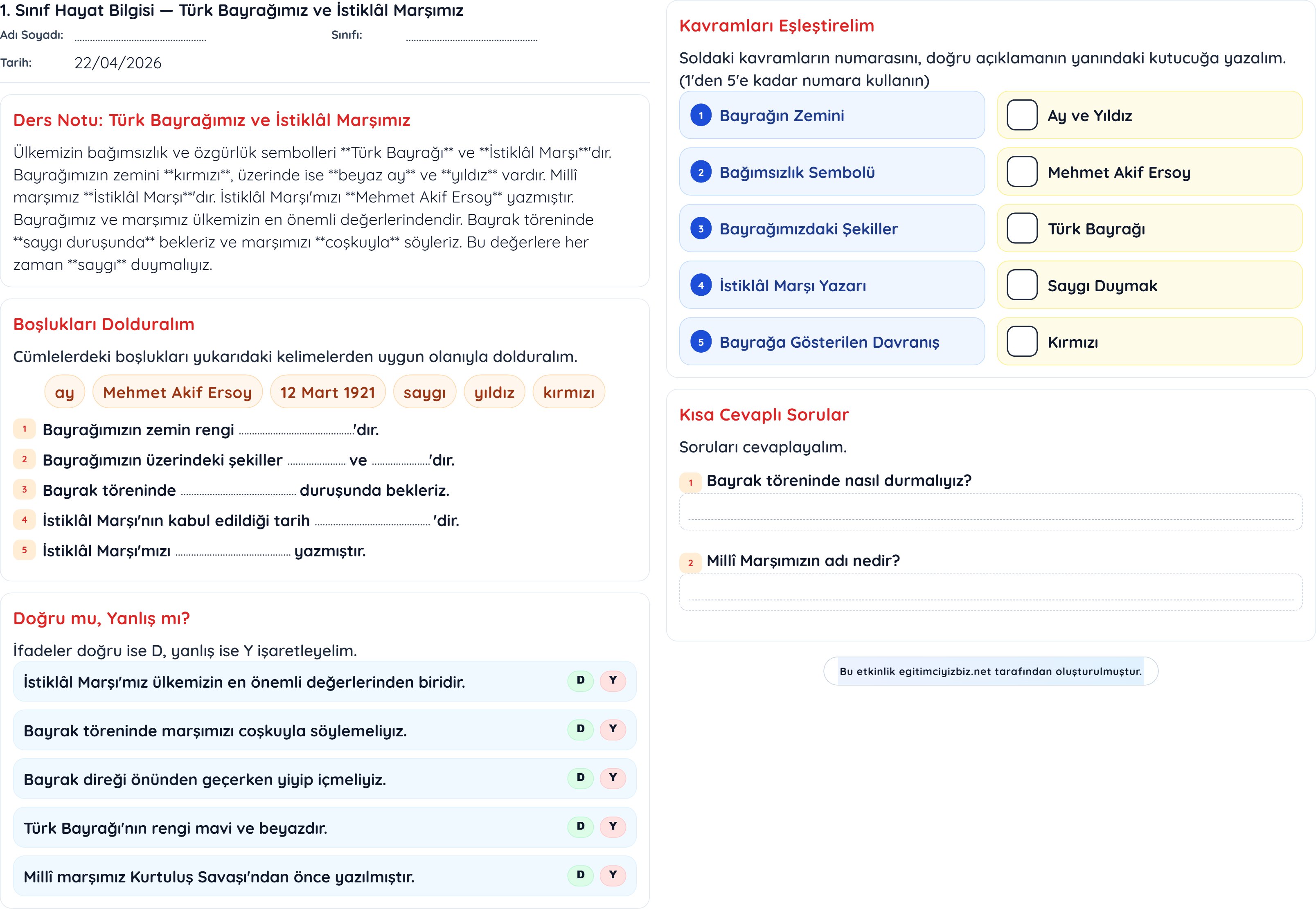Tick the checkbox beside "Türk Bayrağı"

coord(1021,228)
